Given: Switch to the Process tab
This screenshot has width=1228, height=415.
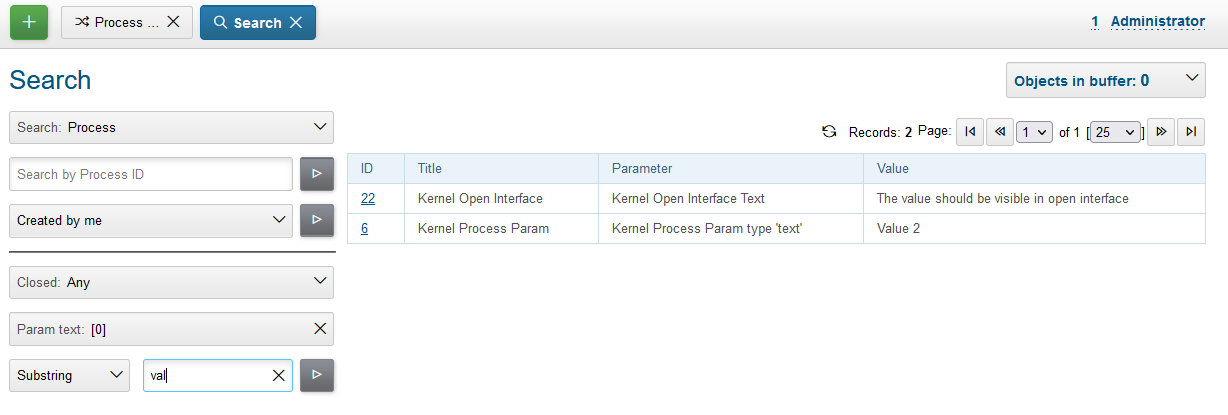Looking at the screenshot, I should pyautogui.click(x=116, y=22).
